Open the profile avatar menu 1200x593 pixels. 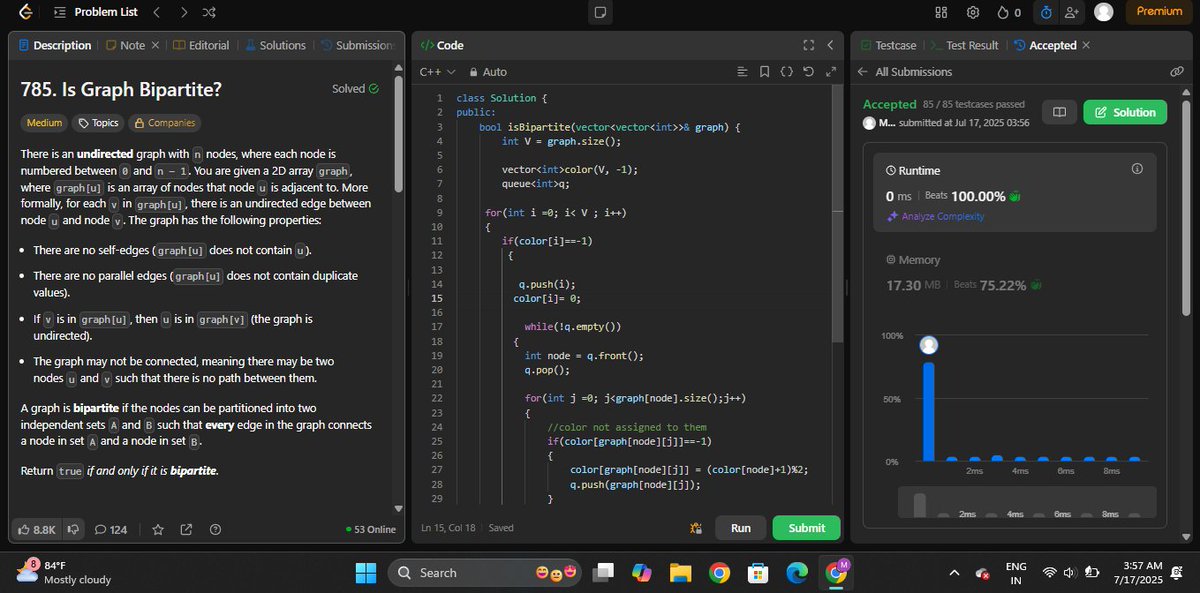1103,12
